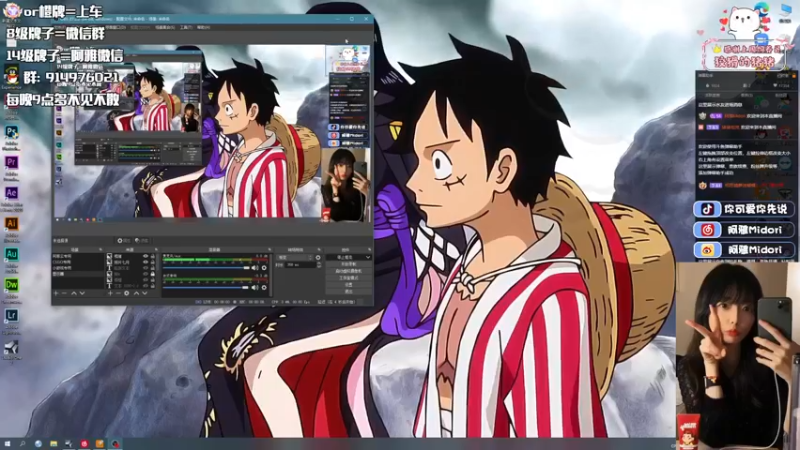
Task: Open taskbar search magnifier
Action: point(22,444)
